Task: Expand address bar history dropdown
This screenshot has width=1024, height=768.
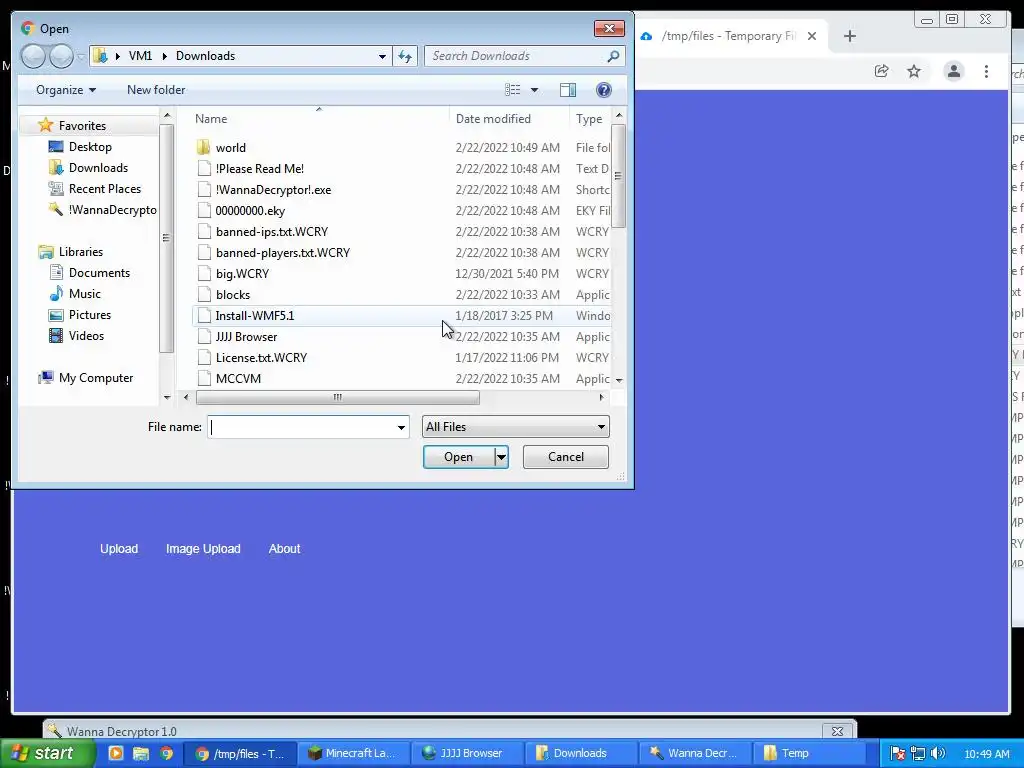Action: click(x=382, y=56)
